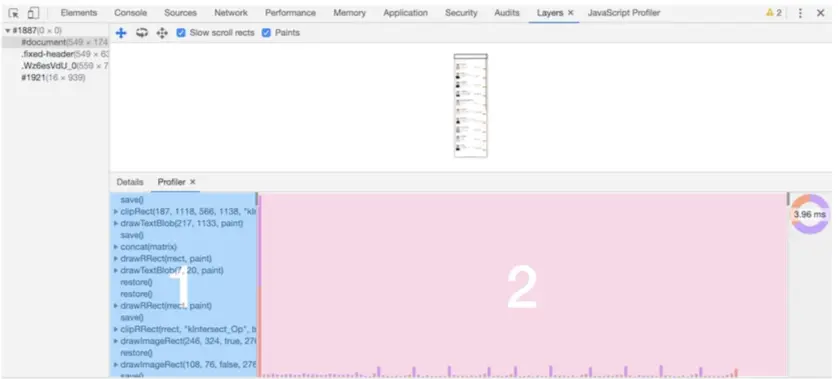Toggle the Slow scroll rects checkbox
Viewport: 838px width, 379px height.
(x=181, y=33)
